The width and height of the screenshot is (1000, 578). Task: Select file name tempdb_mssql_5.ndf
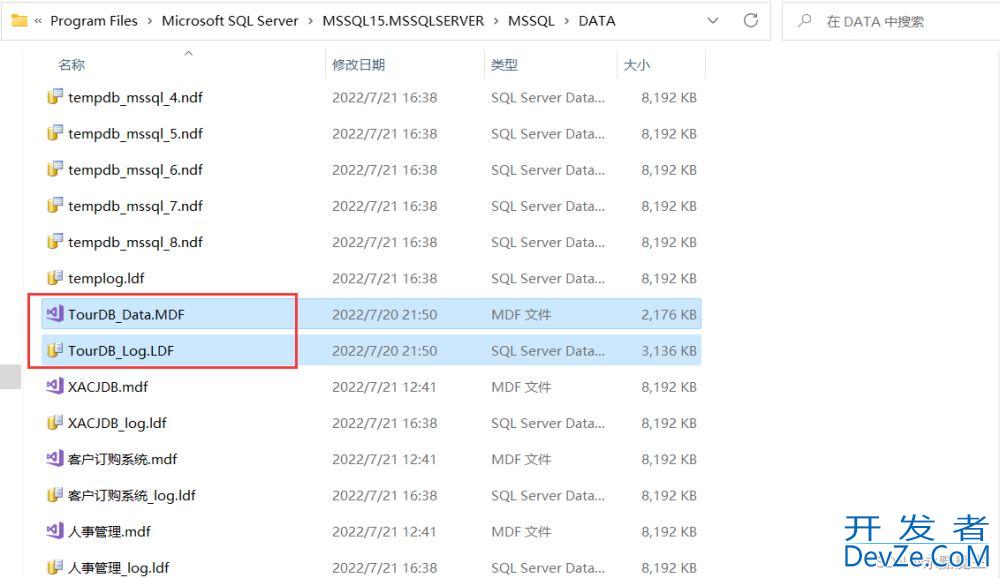pyautogui.click(x=135, y=134)
